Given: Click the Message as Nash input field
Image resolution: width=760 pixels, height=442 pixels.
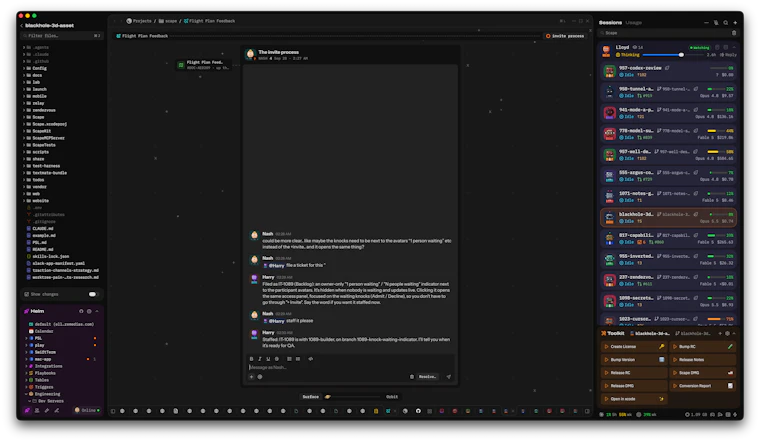Looking at the screenshot, I should click(349, 367).
